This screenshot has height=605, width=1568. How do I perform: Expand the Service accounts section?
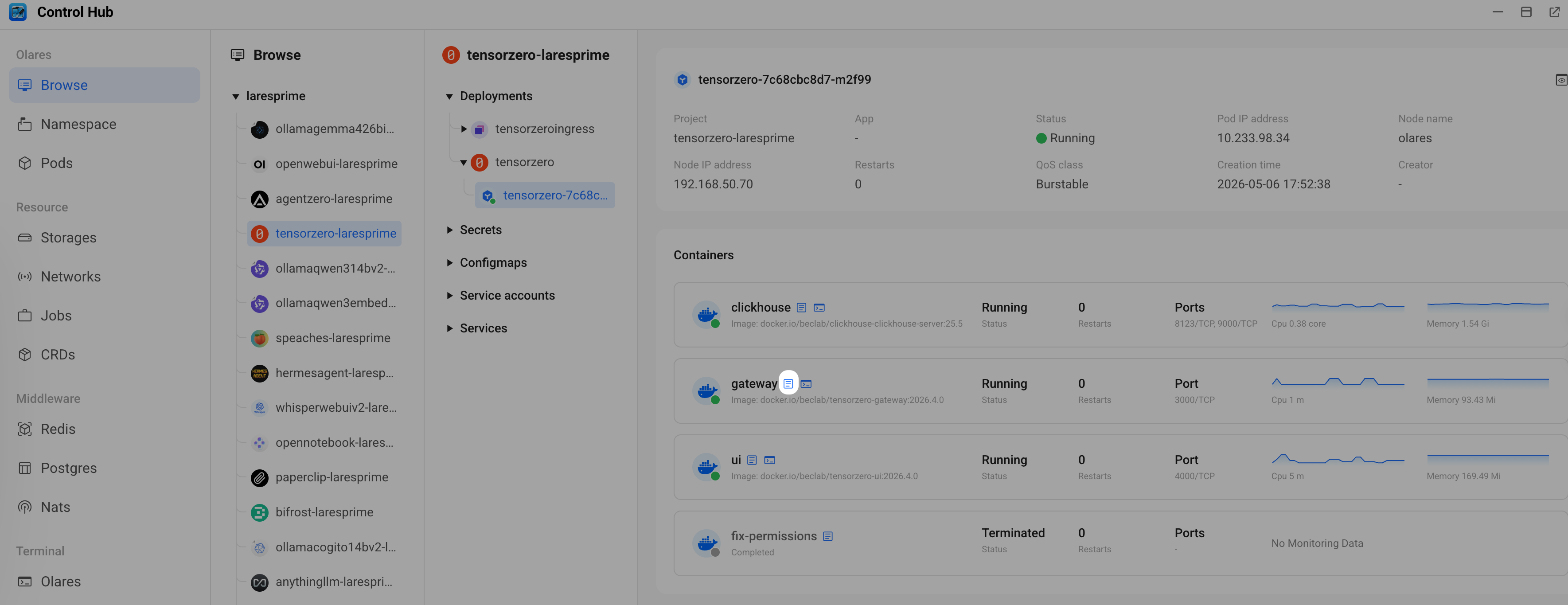click(x=449, y=296)
